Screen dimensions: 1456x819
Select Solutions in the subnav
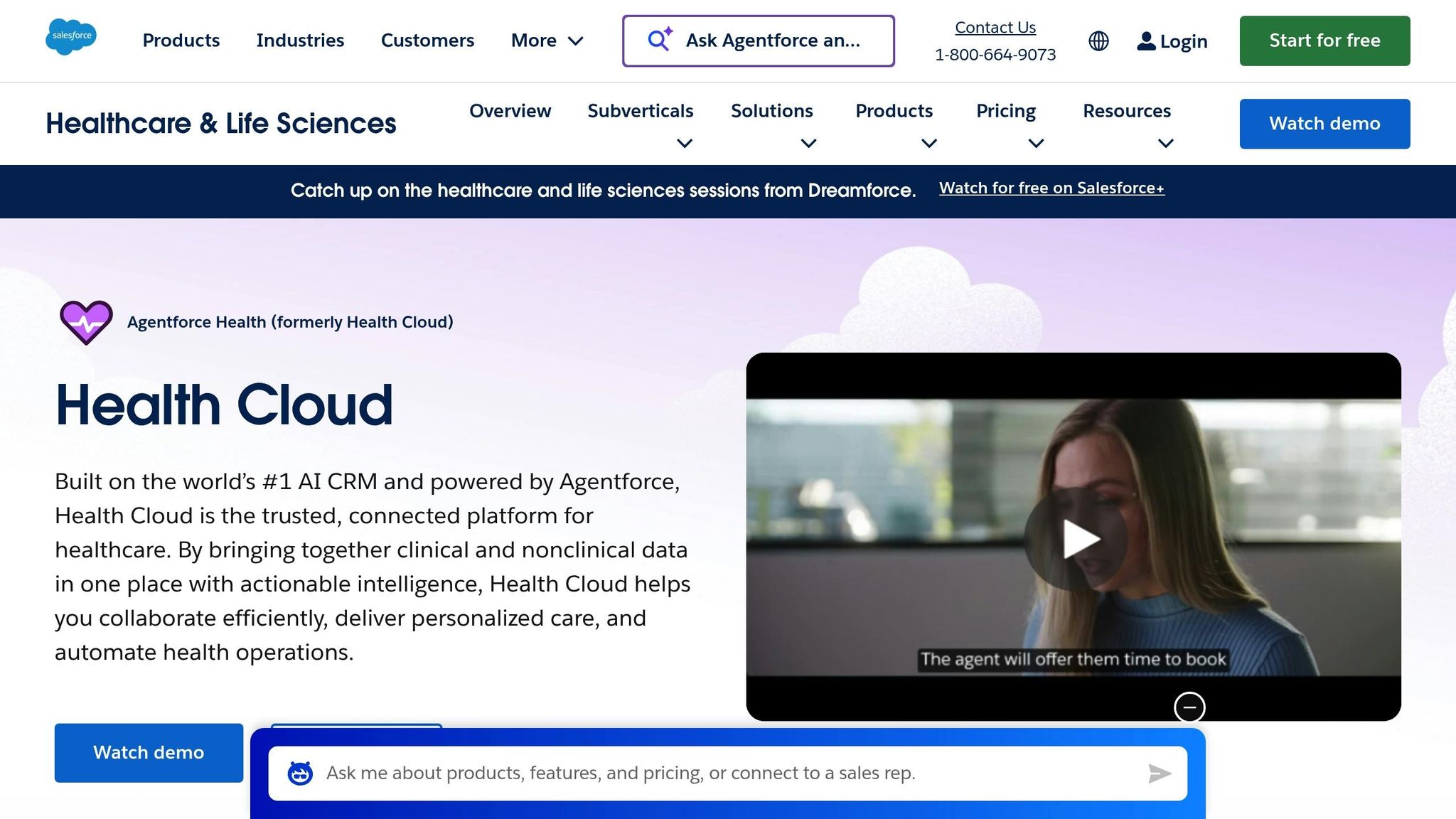tap(772, 111)
